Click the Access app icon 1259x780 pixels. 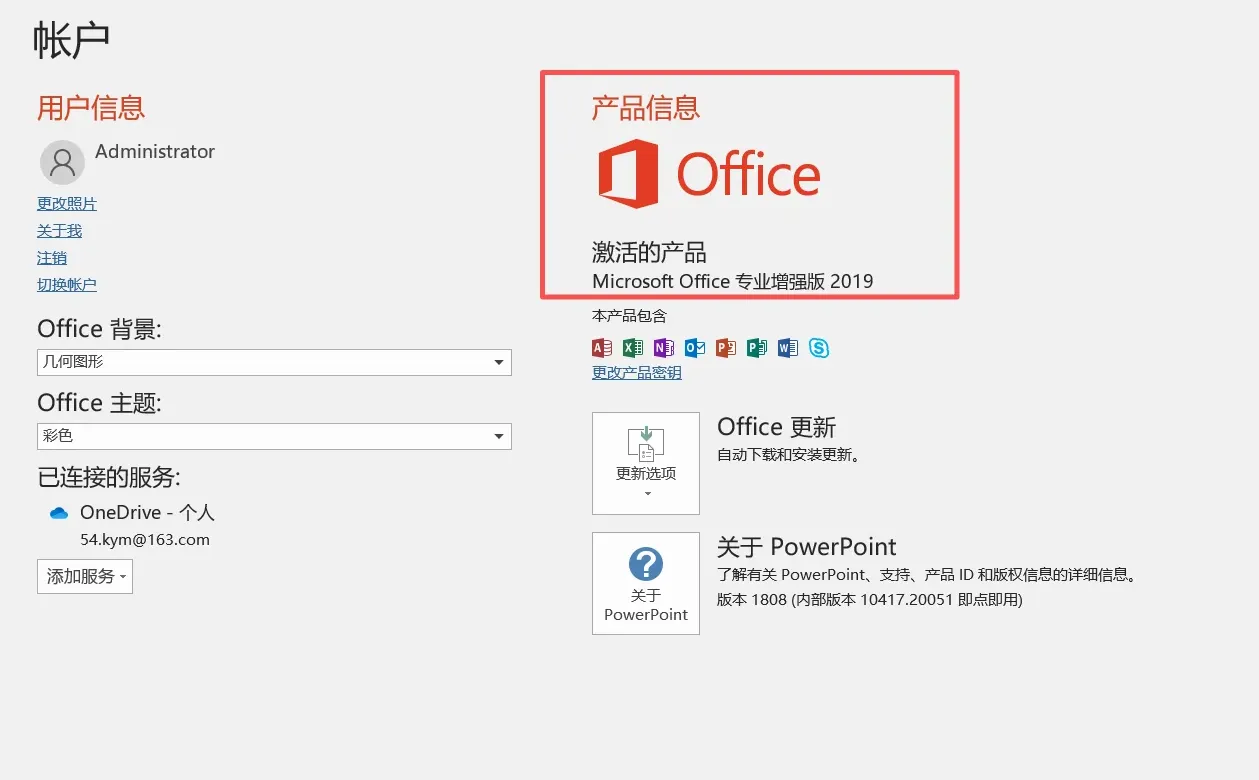601,348
